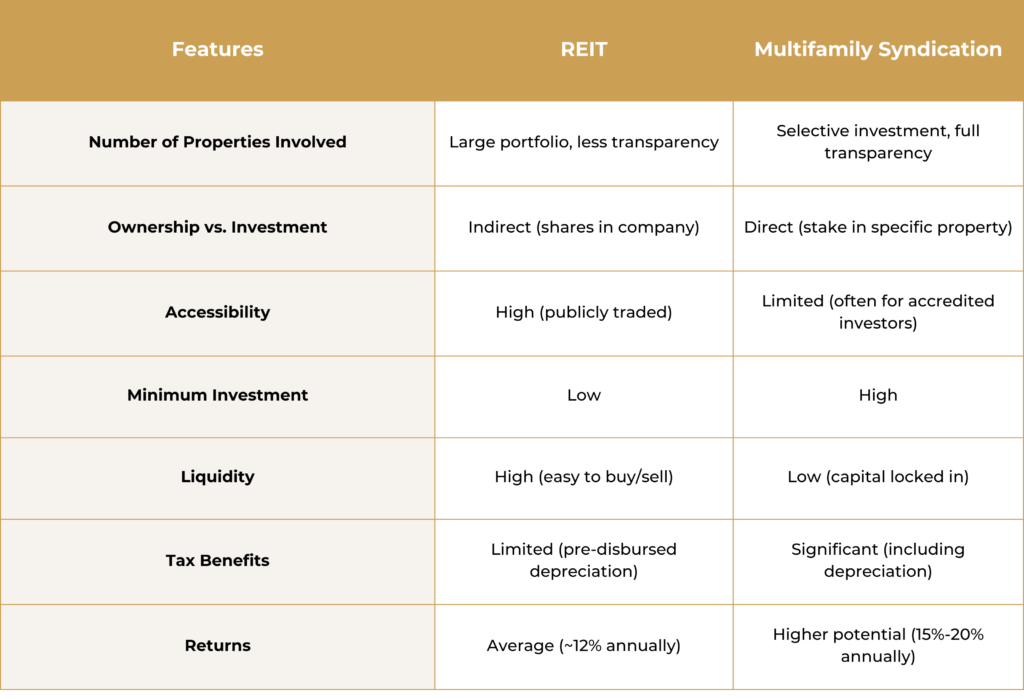Click the 'High (publicly traded)' cell
Screen dimensions: 1024x699
pyautogui.click(x=584, y=312)
